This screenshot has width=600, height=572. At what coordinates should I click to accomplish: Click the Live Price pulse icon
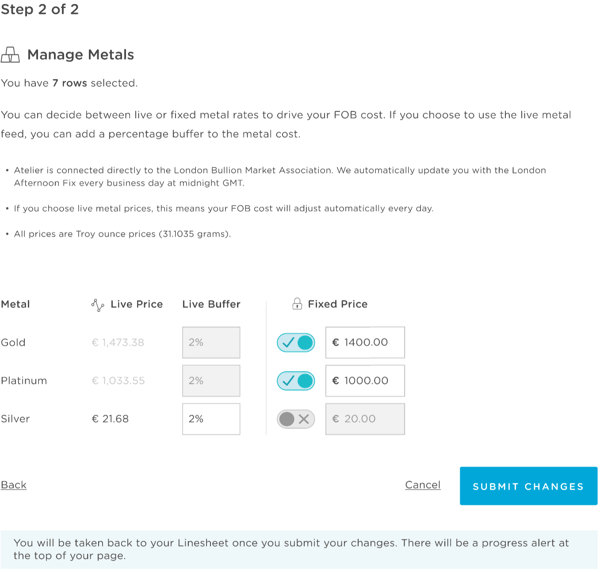98,305
